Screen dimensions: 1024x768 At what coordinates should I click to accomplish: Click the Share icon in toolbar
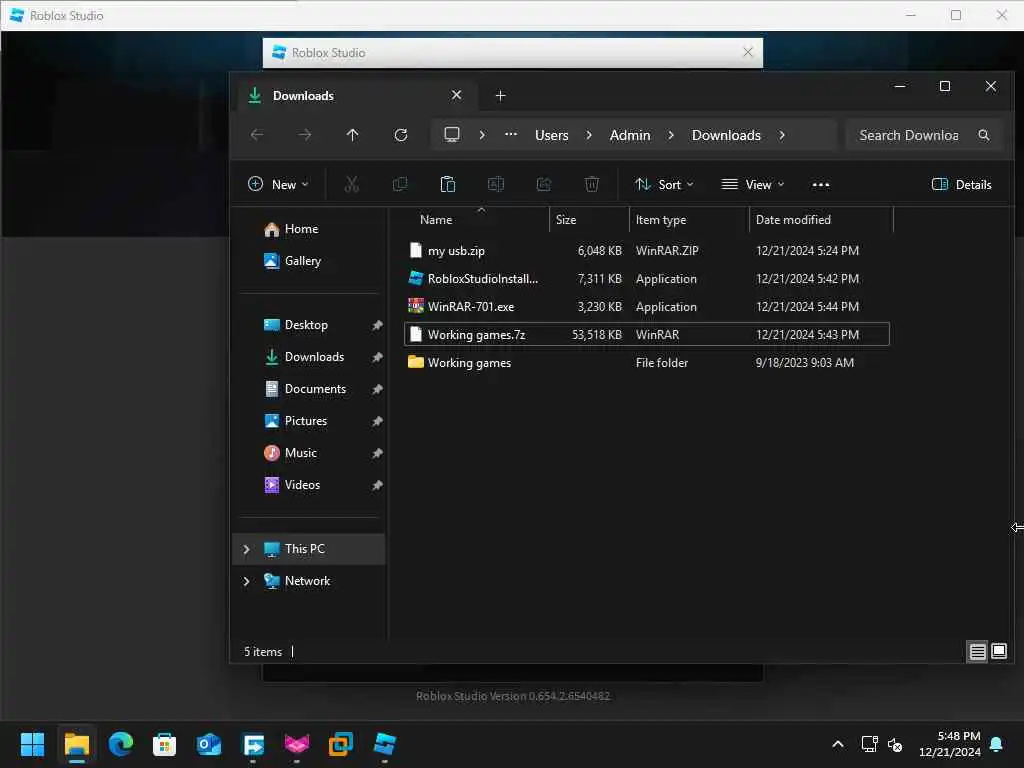click(544, 185)
